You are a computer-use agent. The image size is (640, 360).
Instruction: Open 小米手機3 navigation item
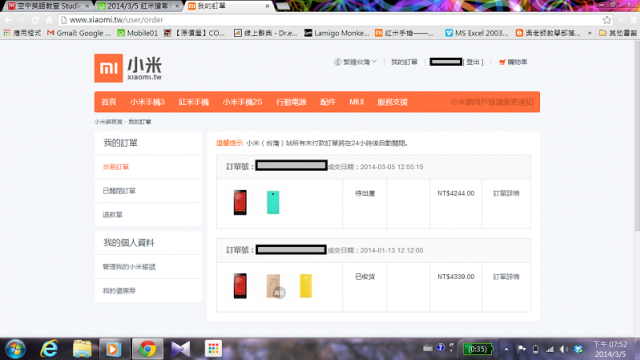point(147,102)
